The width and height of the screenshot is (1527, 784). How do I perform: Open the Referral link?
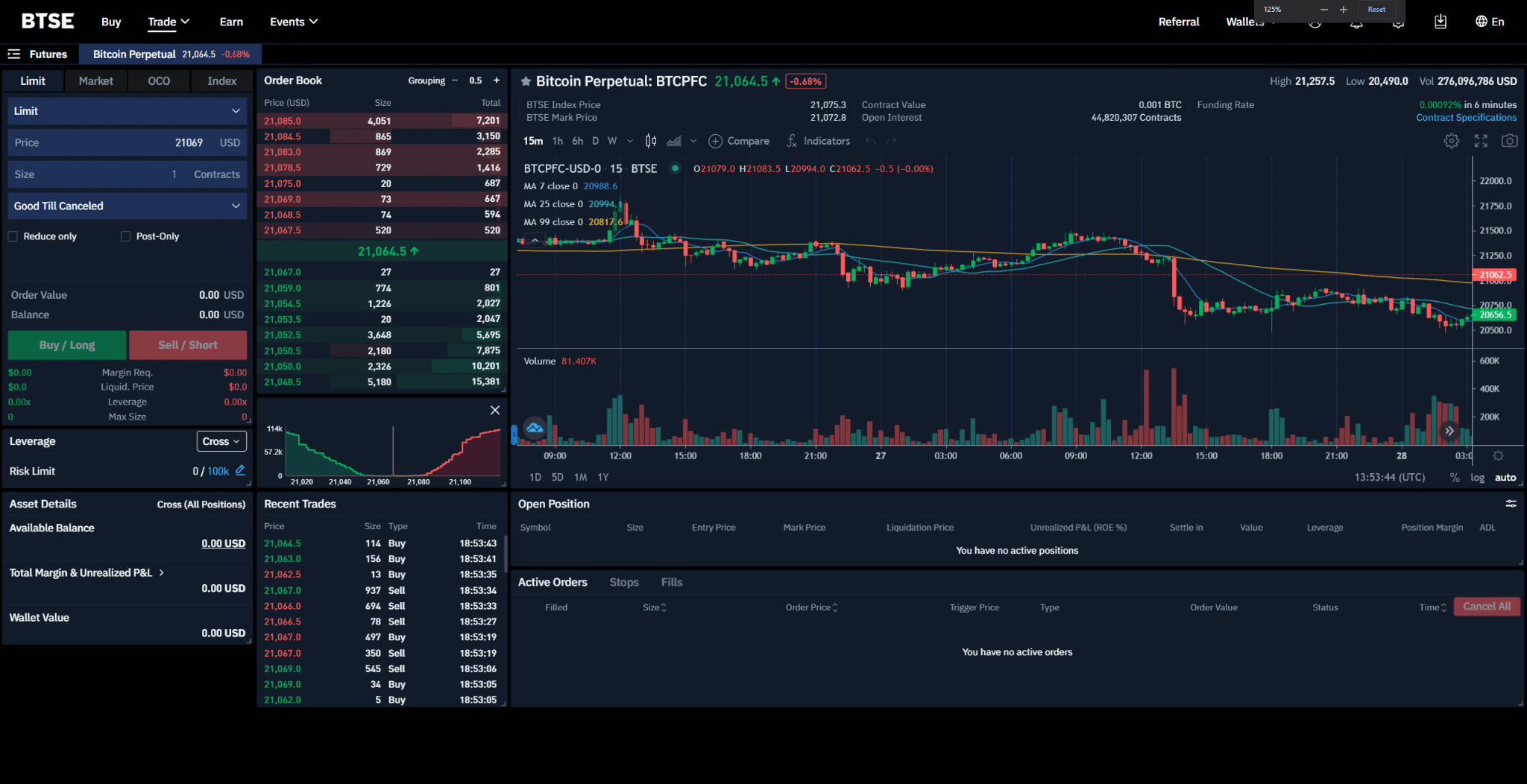[1179, 22]
